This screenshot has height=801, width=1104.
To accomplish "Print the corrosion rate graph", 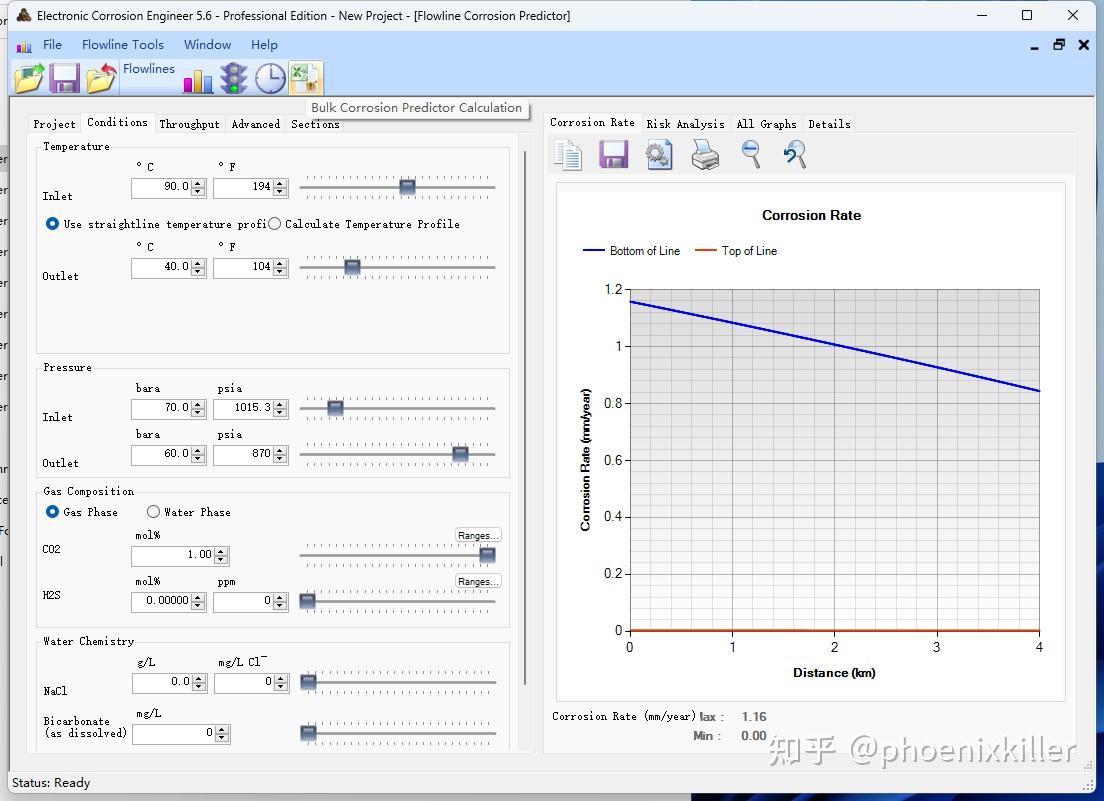I will click(705, 154).
